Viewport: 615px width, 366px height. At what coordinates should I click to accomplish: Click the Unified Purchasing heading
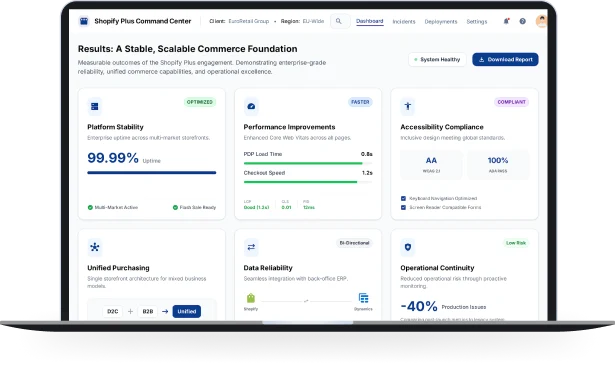click(118, 268)
